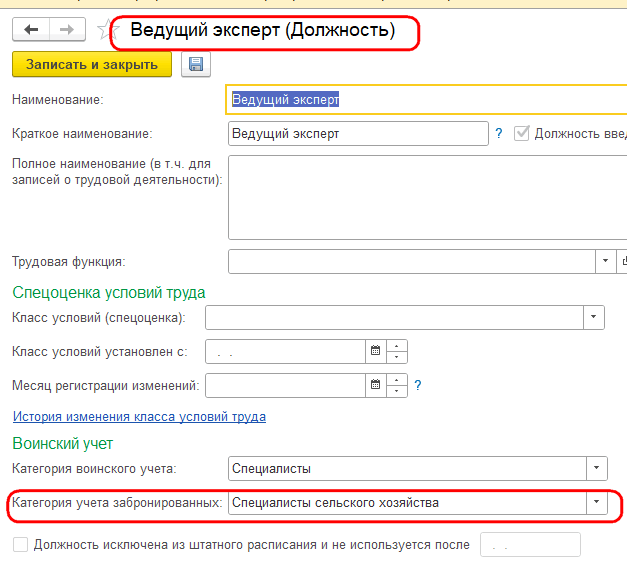Click the Воинский учет heading

(x=63, y=443)
